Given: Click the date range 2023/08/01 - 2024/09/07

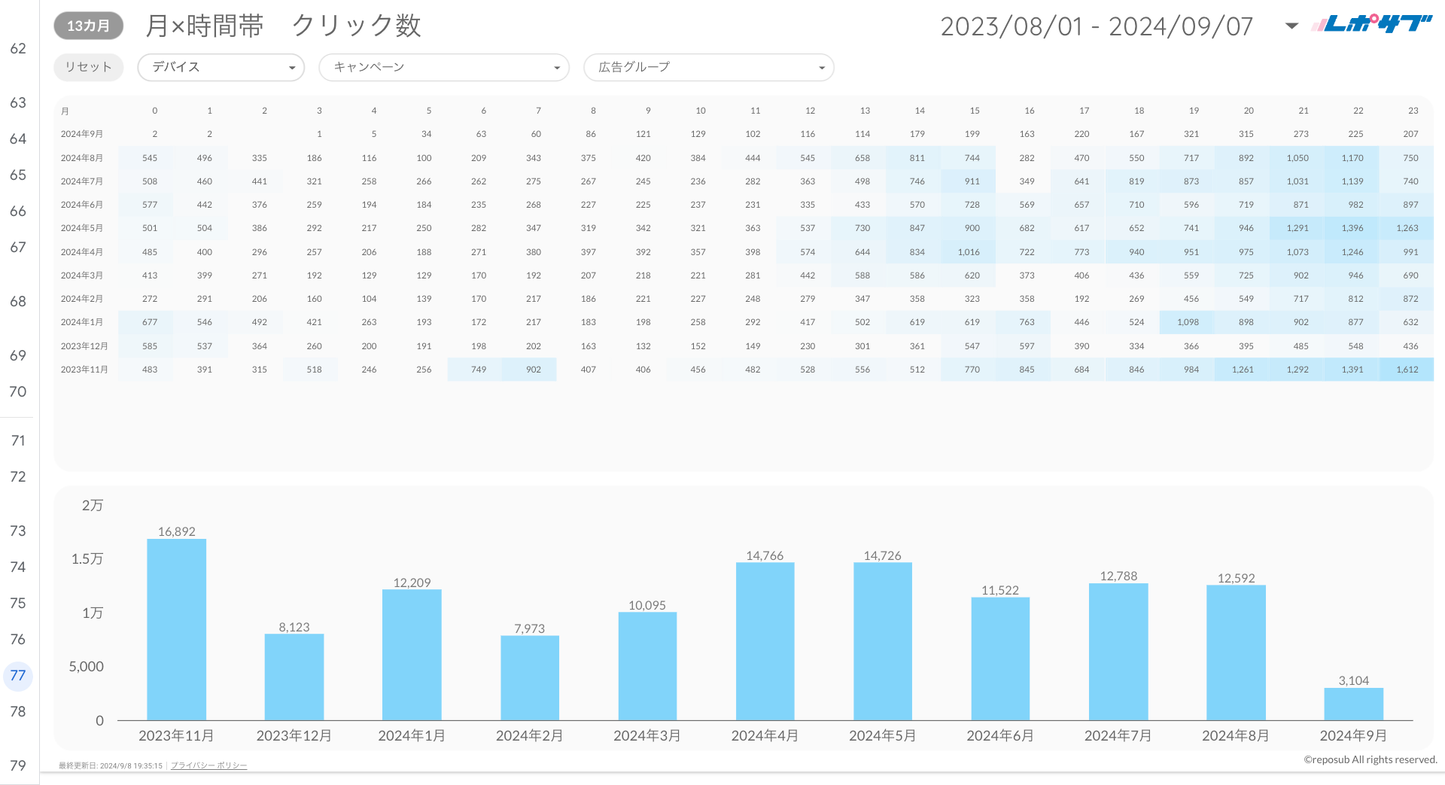Looking at the screenshot, I should [x=1096, y=26].
